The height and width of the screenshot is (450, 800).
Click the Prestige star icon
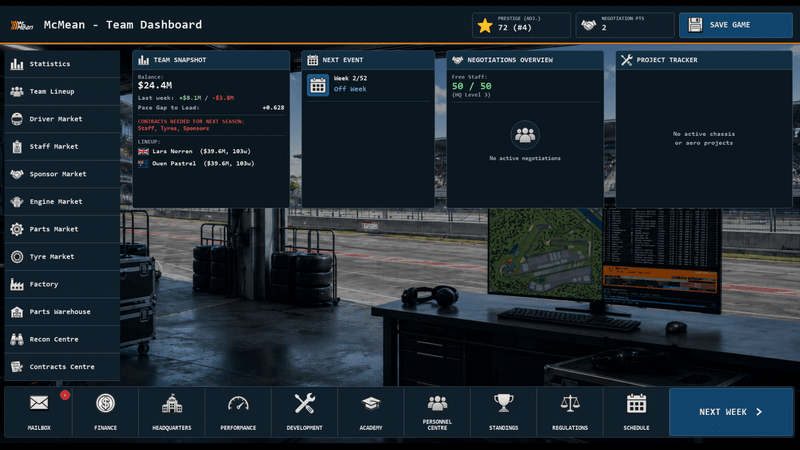click(485, 25)
